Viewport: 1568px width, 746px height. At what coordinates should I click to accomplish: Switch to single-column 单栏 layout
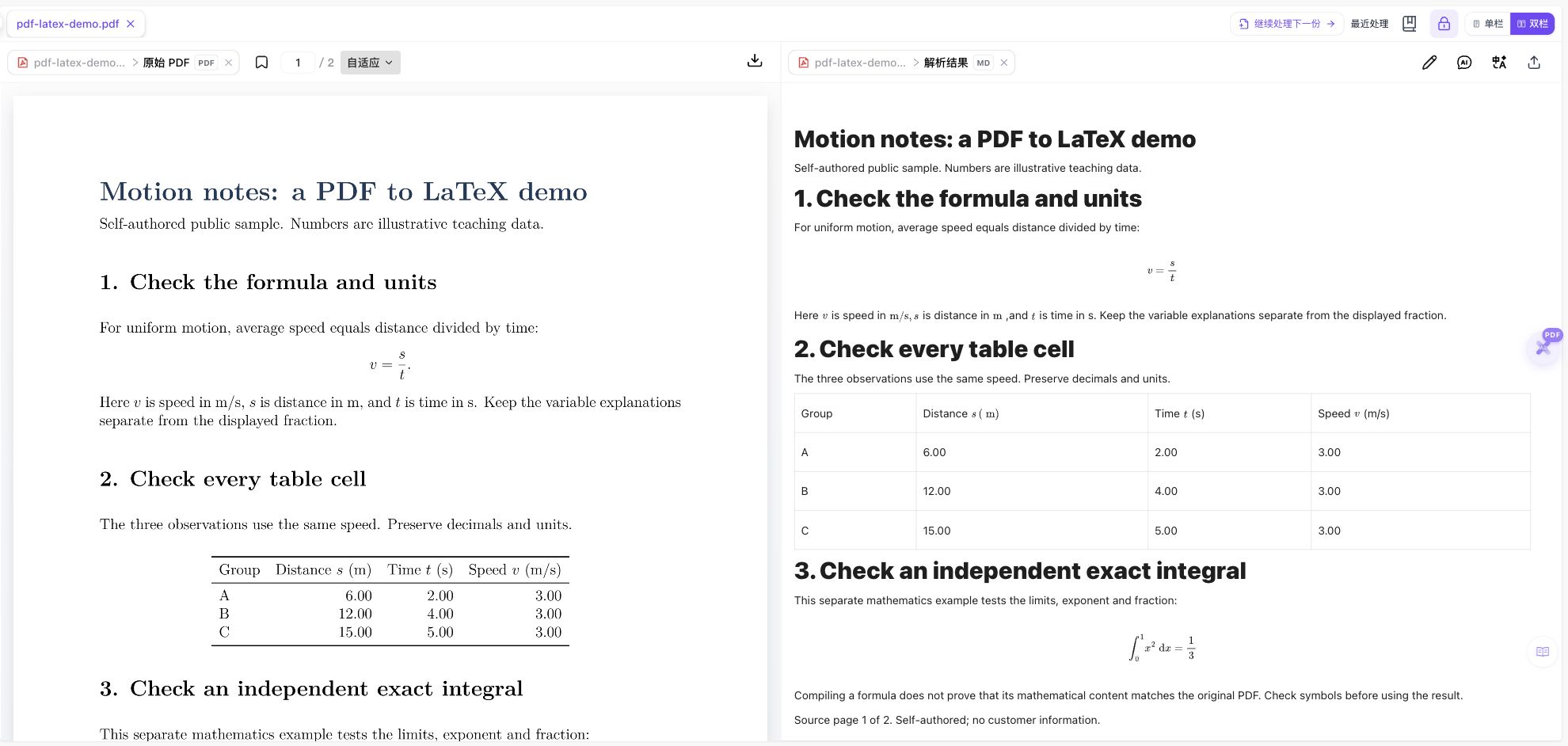coord(1488,24)
